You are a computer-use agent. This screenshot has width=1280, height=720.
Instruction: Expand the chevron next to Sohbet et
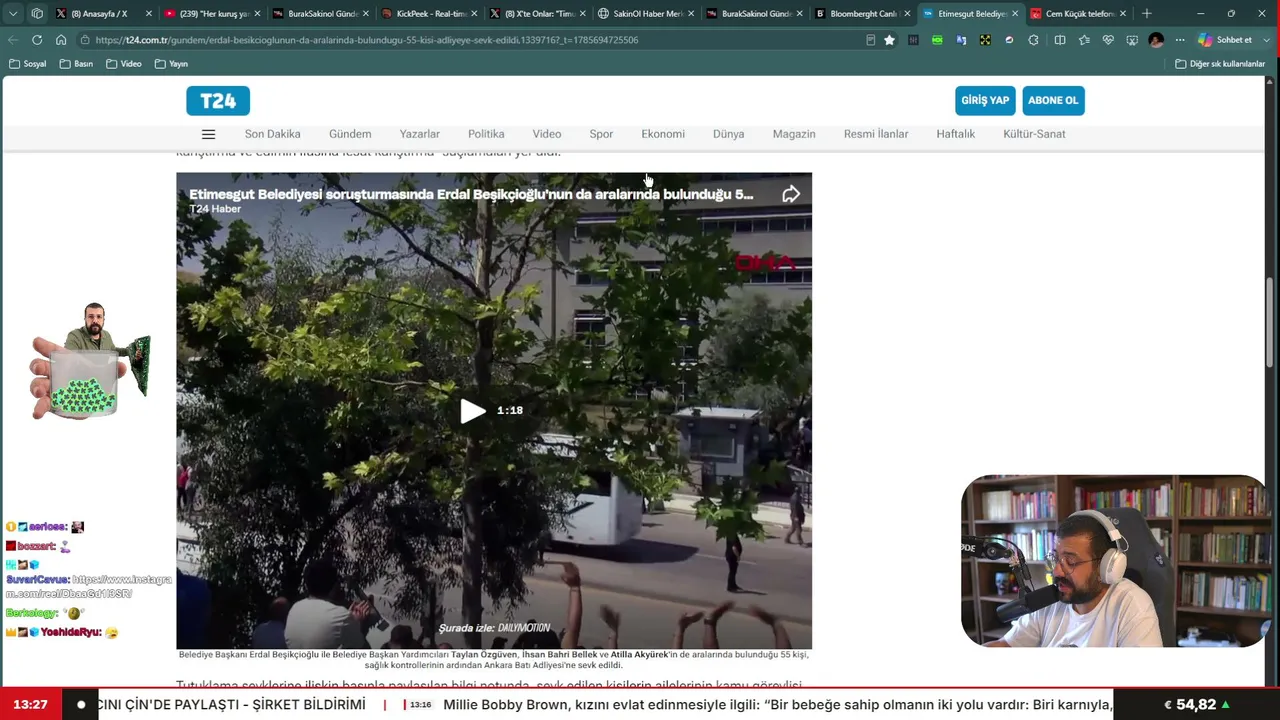pos(1266,40)
